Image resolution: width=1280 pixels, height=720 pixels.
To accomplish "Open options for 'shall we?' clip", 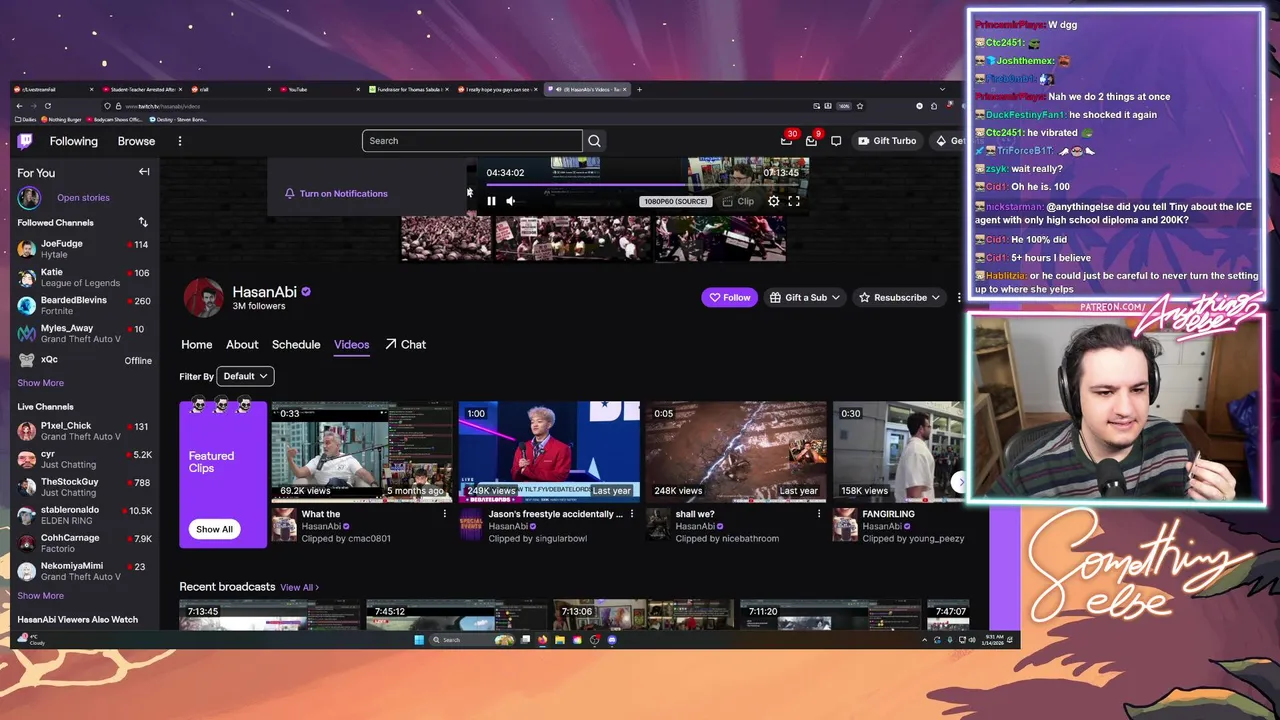I will [819, 514].
